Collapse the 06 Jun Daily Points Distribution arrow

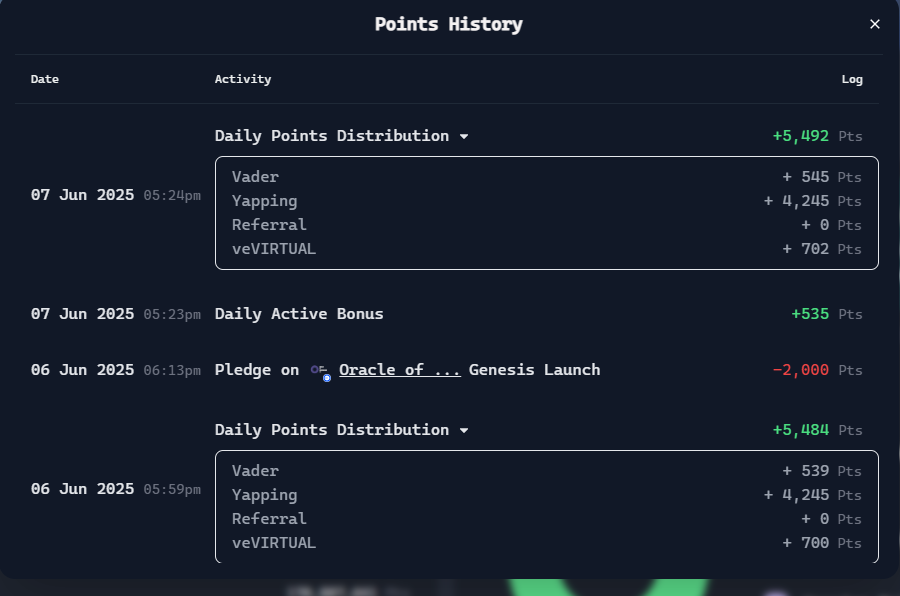464,431
